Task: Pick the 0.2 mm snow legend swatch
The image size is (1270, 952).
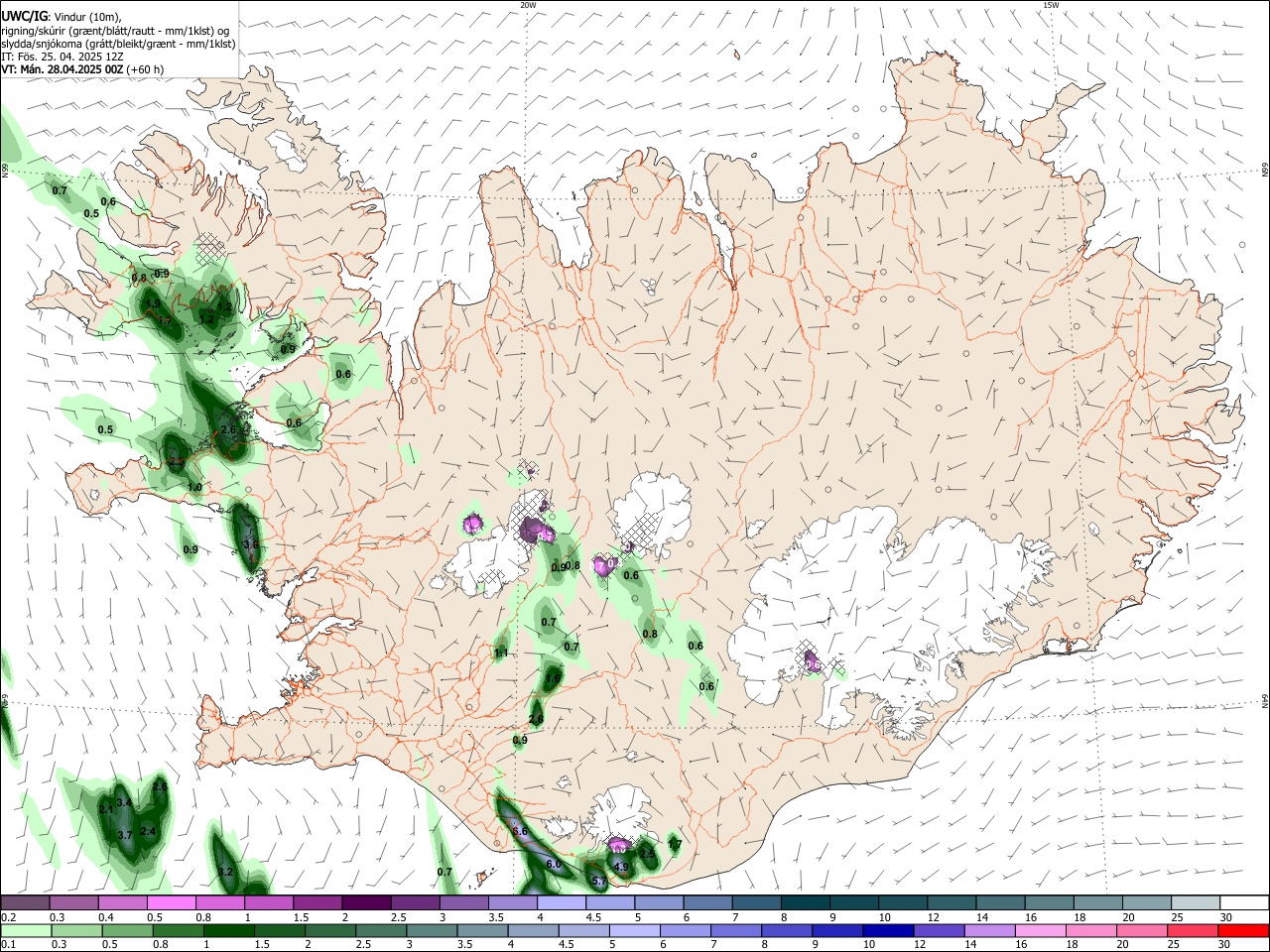Action: pyautogui.click(x=25, y=903)
